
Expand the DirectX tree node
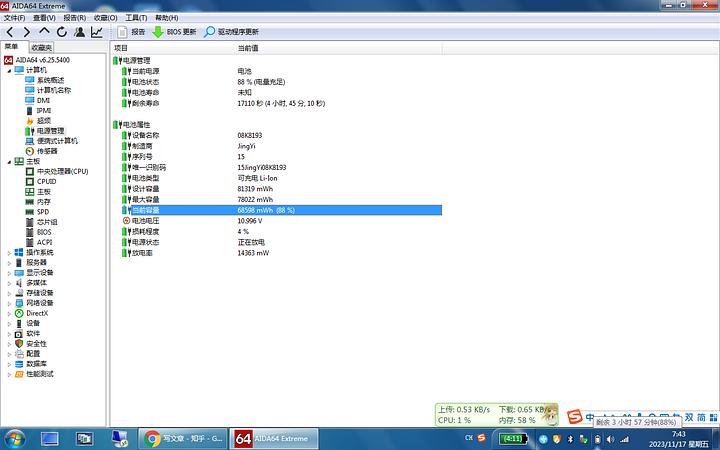click(9, 313)
